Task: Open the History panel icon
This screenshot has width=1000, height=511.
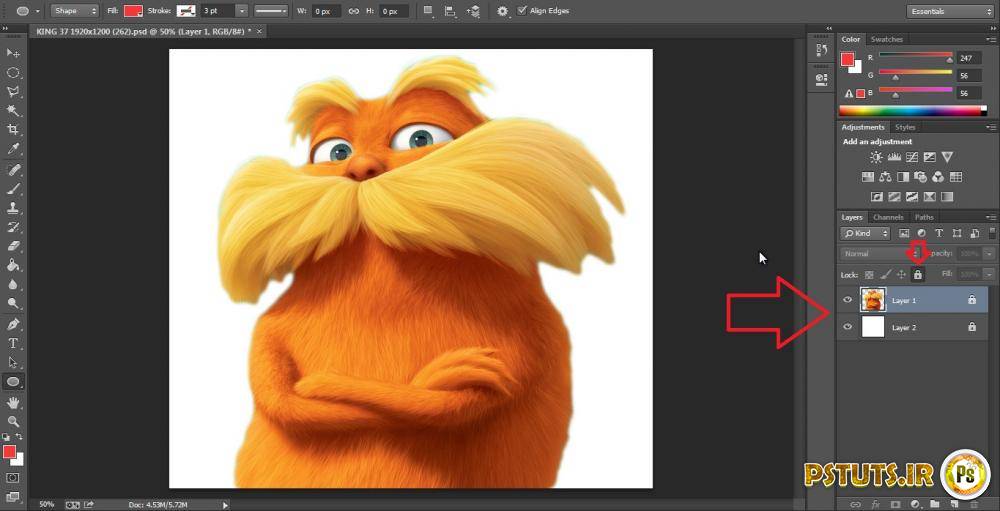Action: [x=821, y=50]
